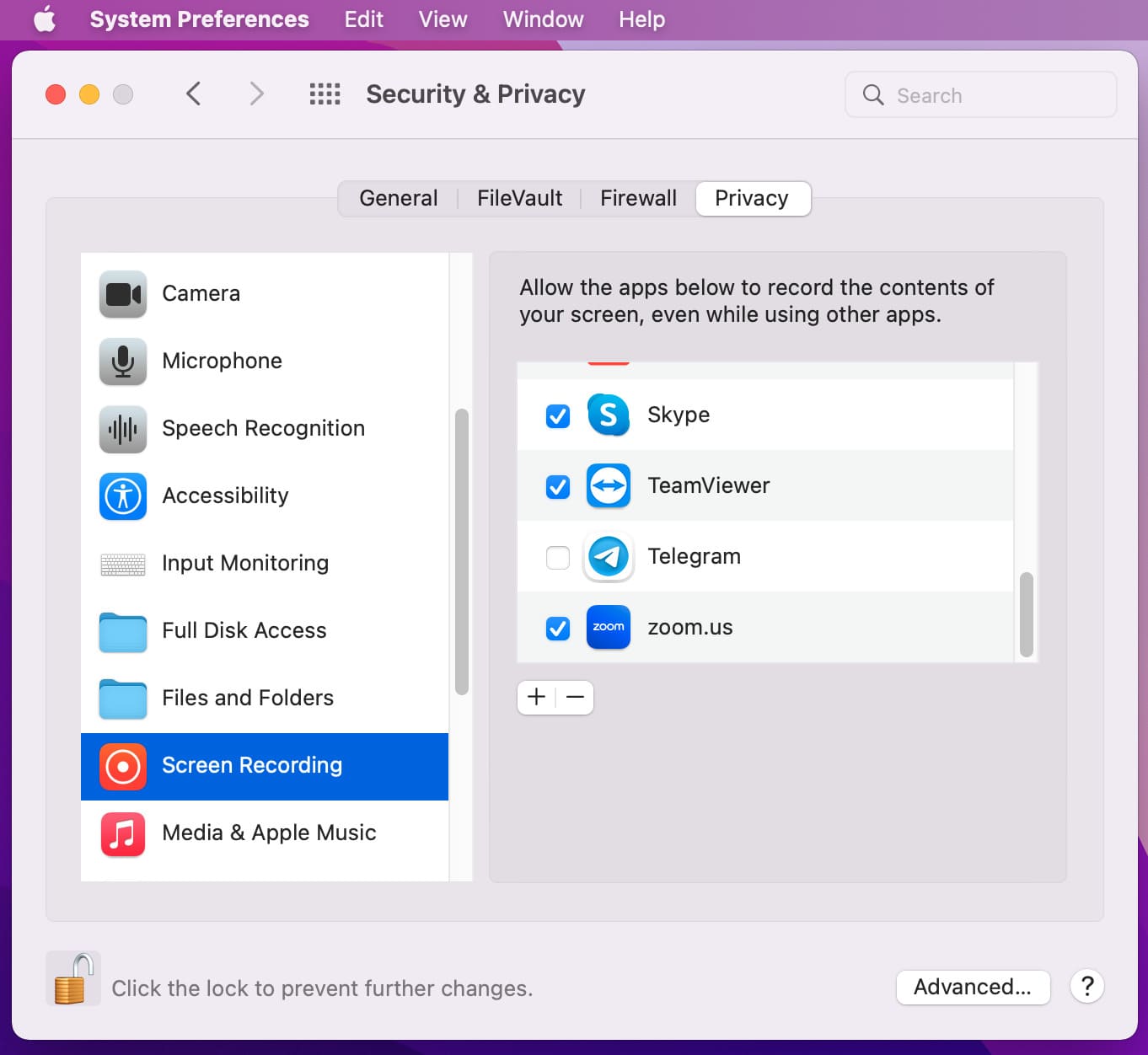Click the Telegram app icon
1148x1055 pixels.
point(609,556)
